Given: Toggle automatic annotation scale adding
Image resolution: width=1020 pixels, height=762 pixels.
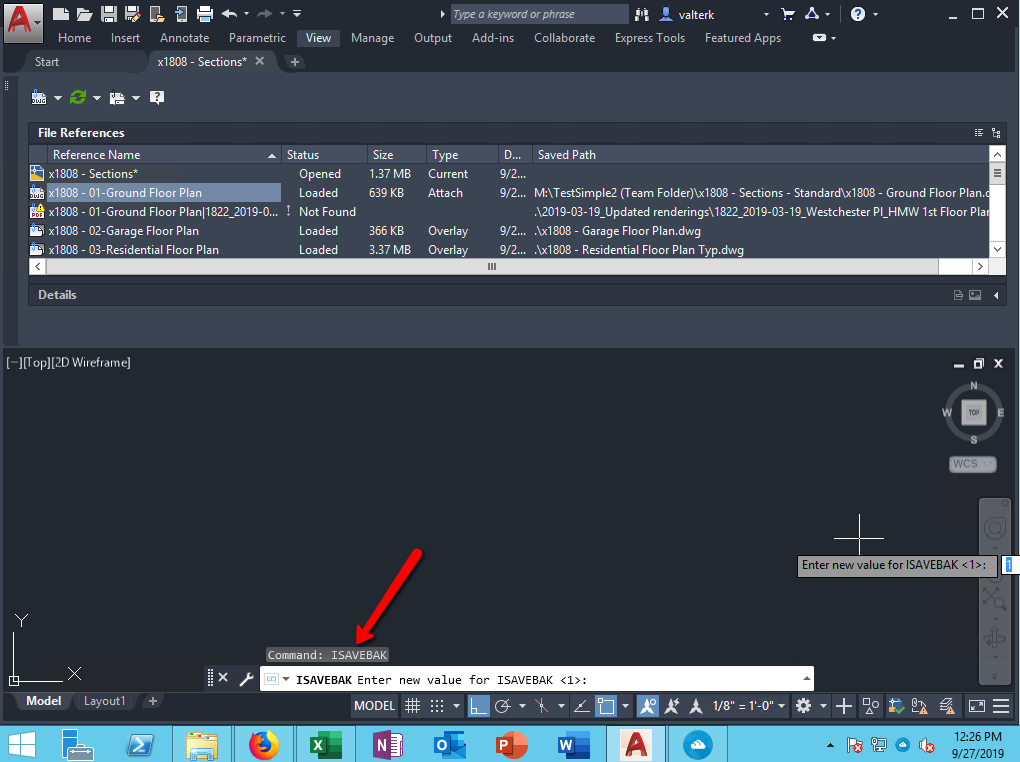Looking at the screenshot, I should pyautogui.click(x=671, y=706).
